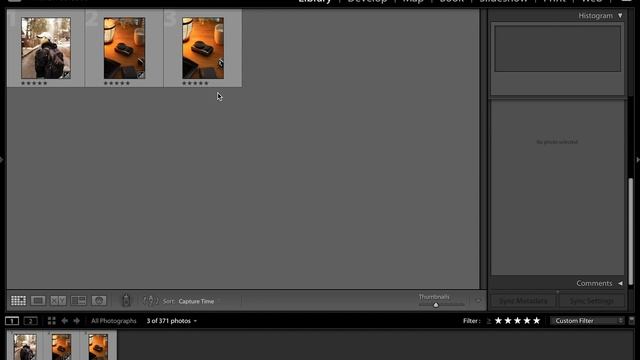This screenshot has height=360, width=640.
Task: Collapse the Histogram panel
Action: (x=620, y=16)
